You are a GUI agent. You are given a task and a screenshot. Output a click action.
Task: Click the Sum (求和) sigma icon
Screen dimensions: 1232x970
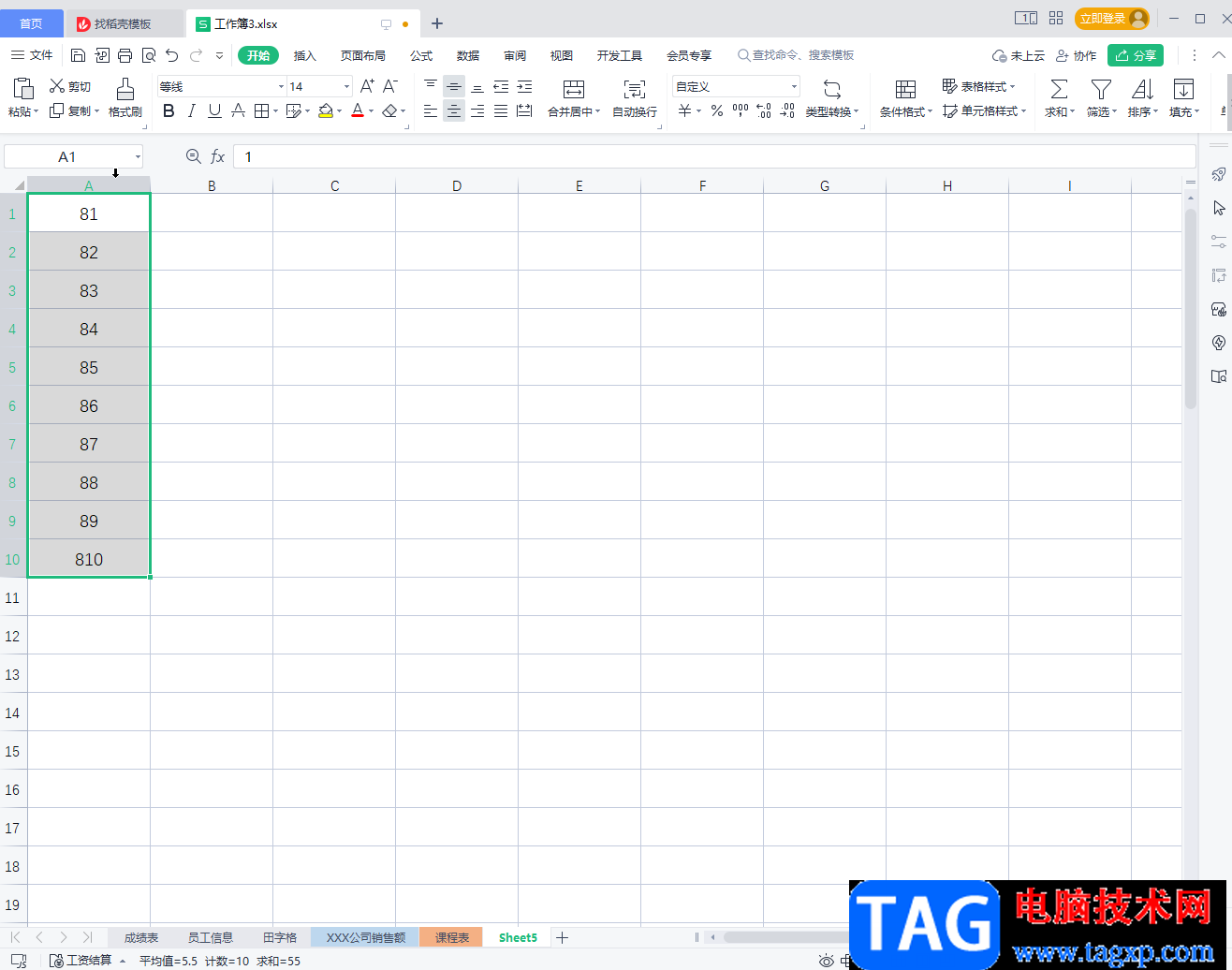pyautogui.click(x=1059, y=89)
